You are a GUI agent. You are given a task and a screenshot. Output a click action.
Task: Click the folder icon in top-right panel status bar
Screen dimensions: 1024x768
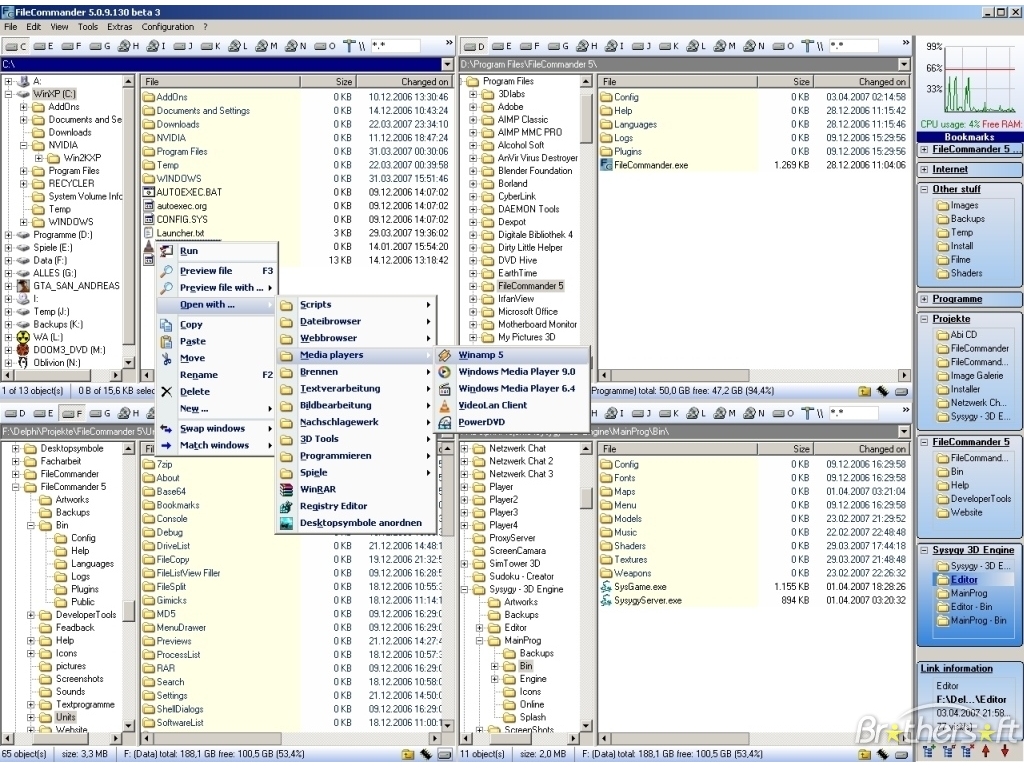pos(865,392)
